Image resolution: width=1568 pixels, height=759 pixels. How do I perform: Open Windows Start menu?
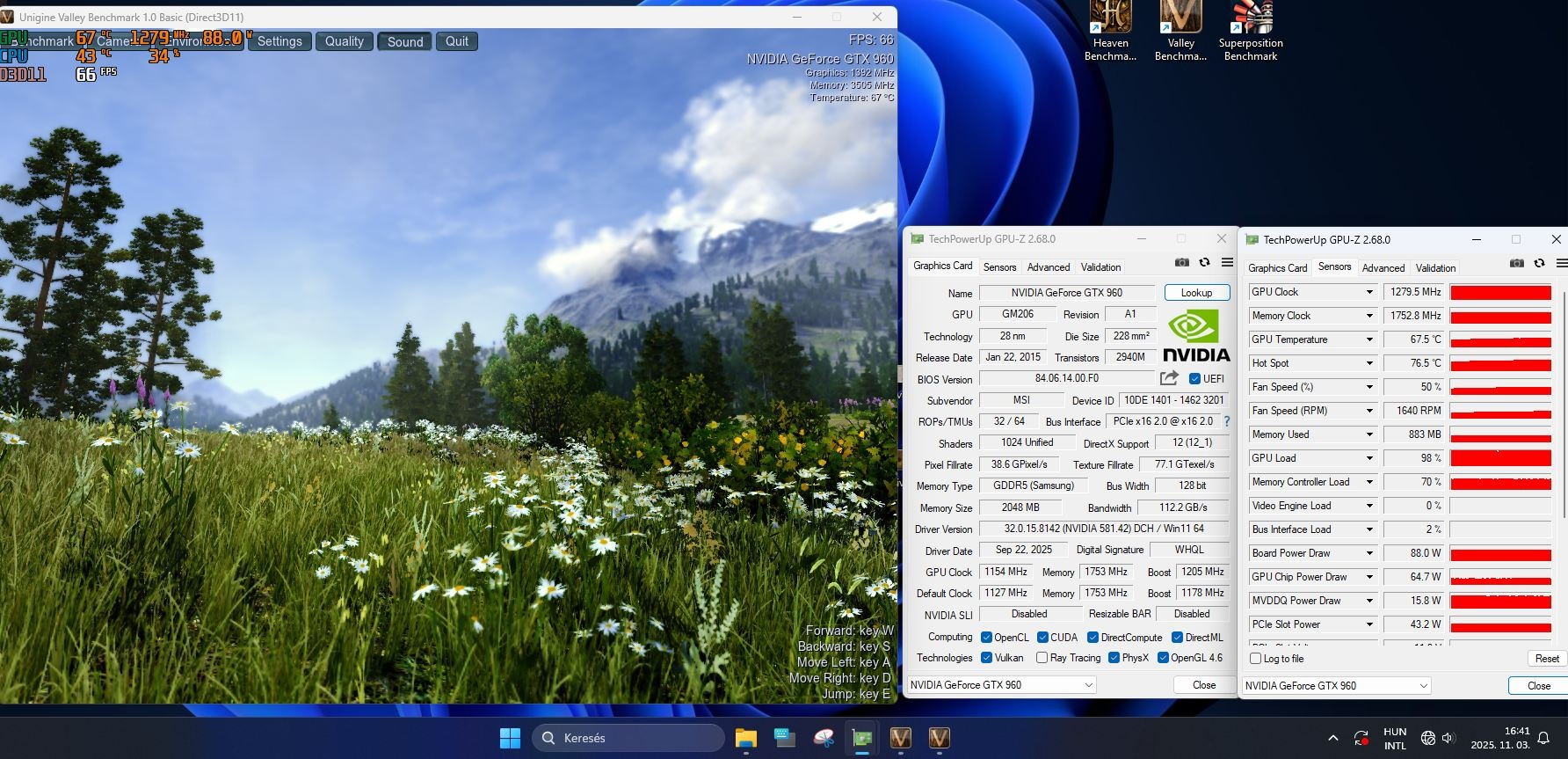510,738
